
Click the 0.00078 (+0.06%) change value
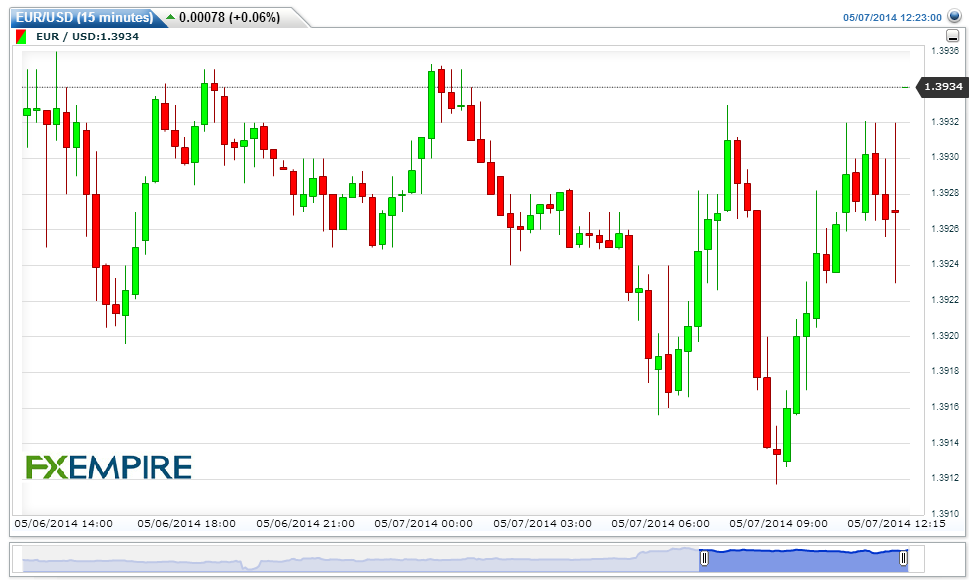coord(229,17)
